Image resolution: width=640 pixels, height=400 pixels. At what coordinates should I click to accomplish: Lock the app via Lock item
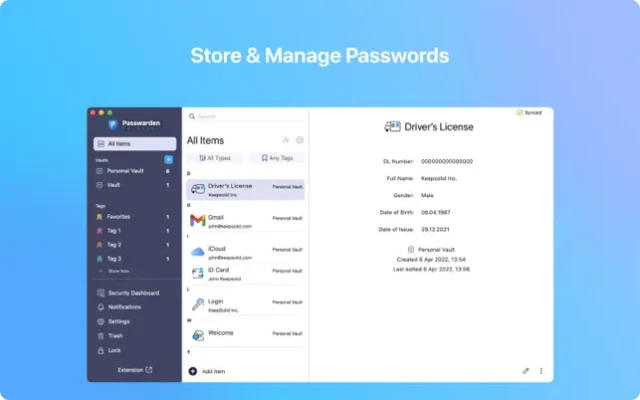(116, 350)
